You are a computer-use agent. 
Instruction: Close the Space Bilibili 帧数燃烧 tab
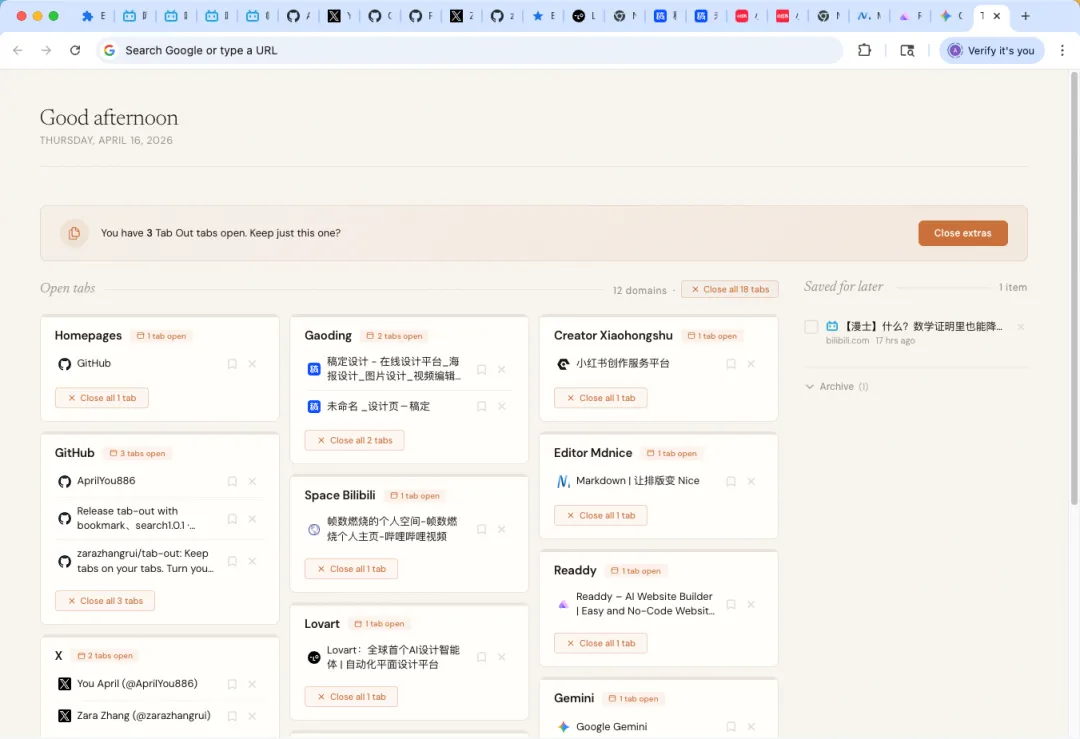pos(501,529)
